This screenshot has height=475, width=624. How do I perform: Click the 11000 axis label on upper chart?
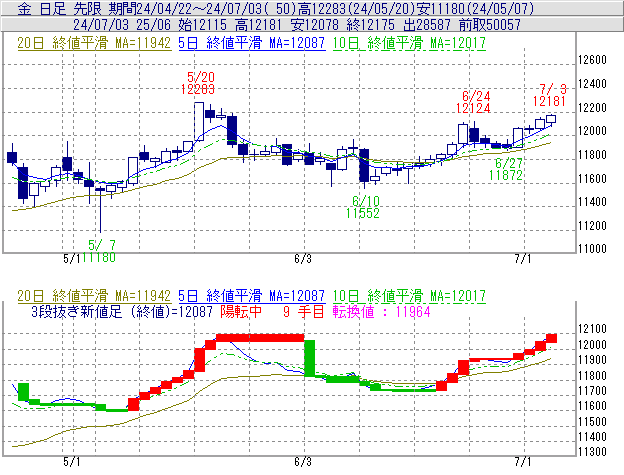coord(592,249)
